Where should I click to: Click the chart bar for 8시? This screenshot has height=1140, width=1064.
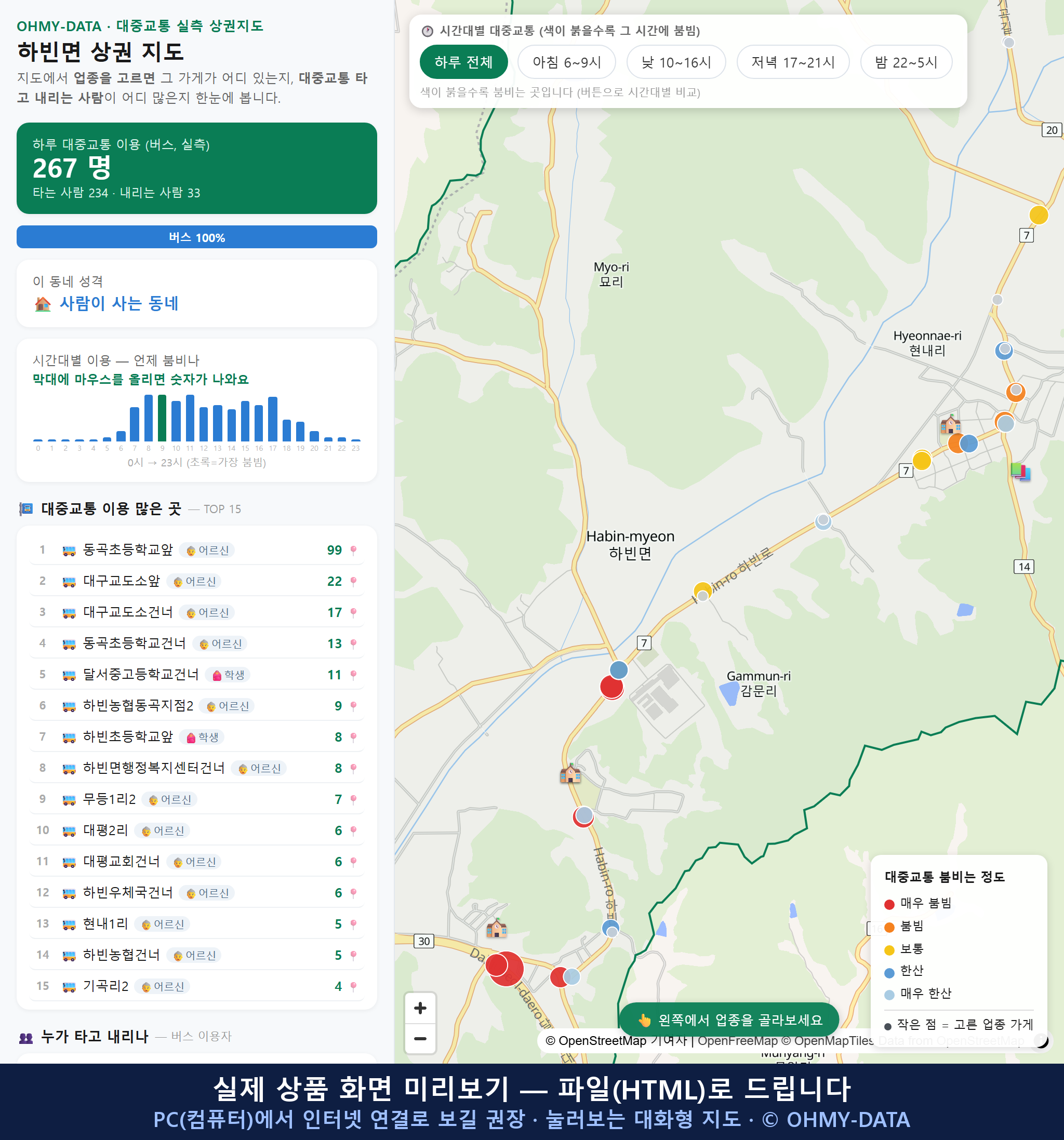pyautogui.click(x=149, y=418)
